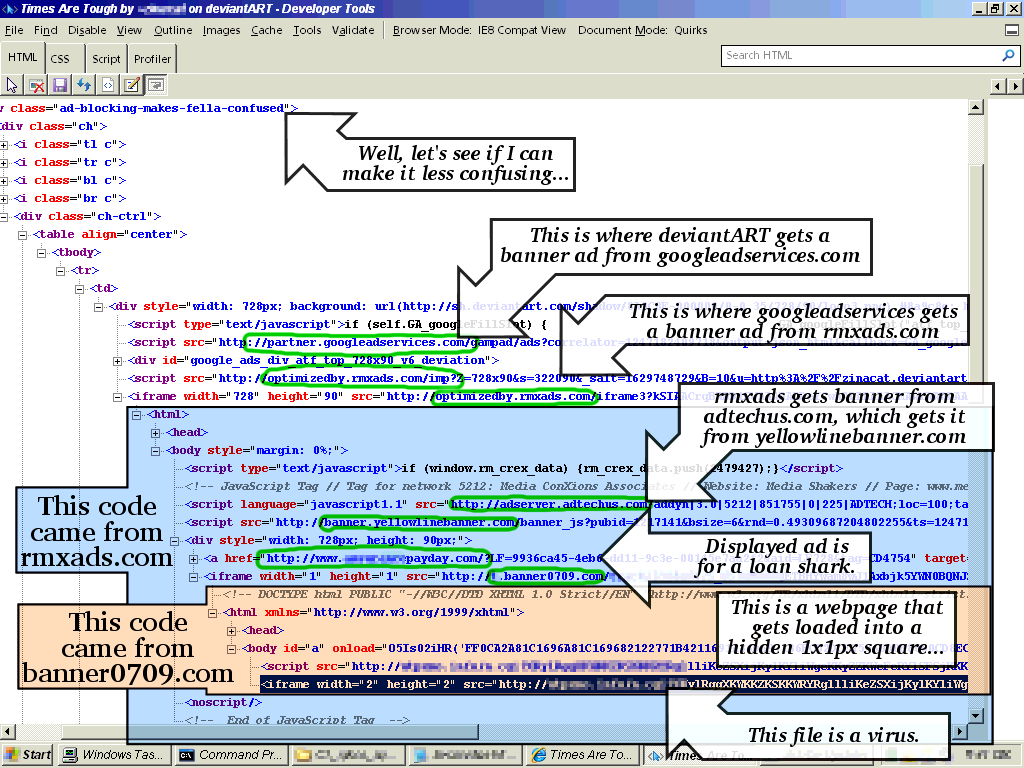Toggle the Word Wrap toolbar button
Viewport: 1024px width, 768px height.
155,85
